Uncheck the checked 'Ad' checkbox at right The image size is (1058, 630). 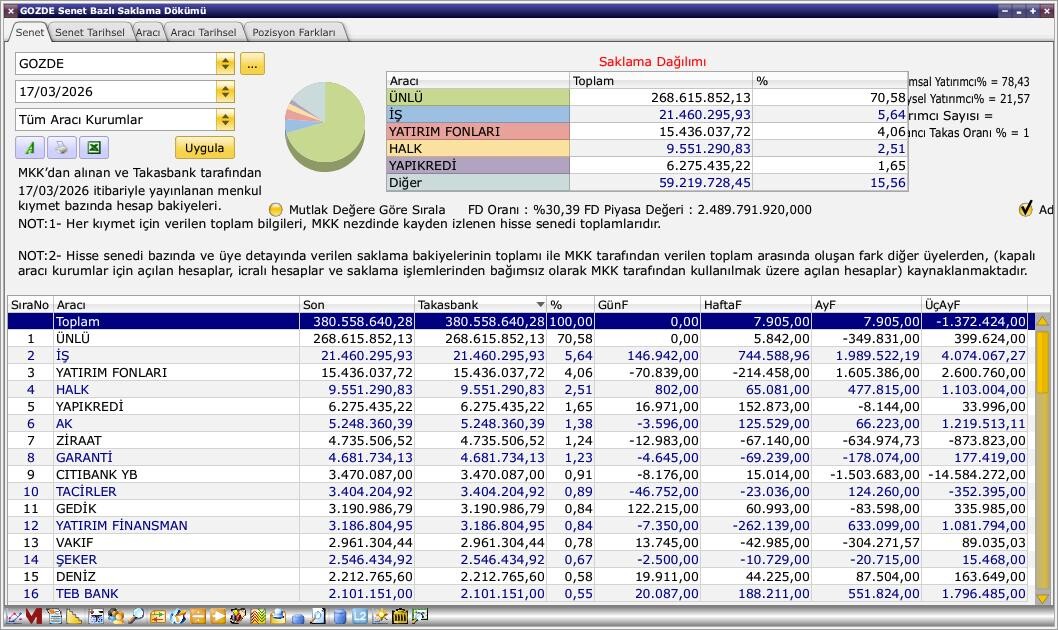[1025, 209]
